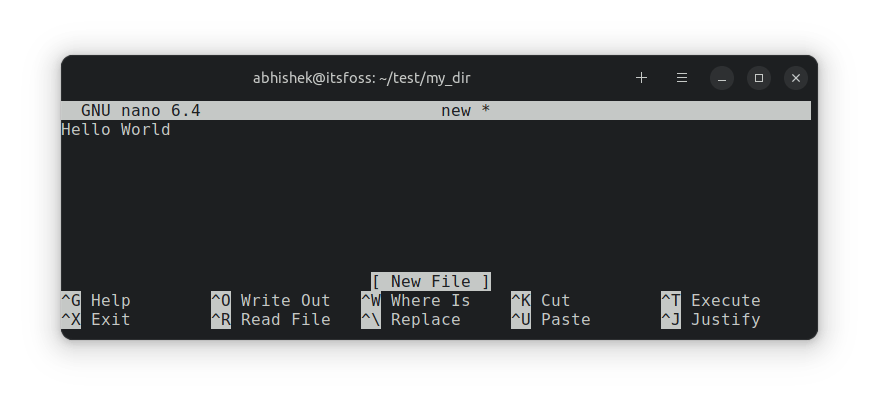Click the ^G Help shortcut
879x407 pixels.
coord(96,300)
